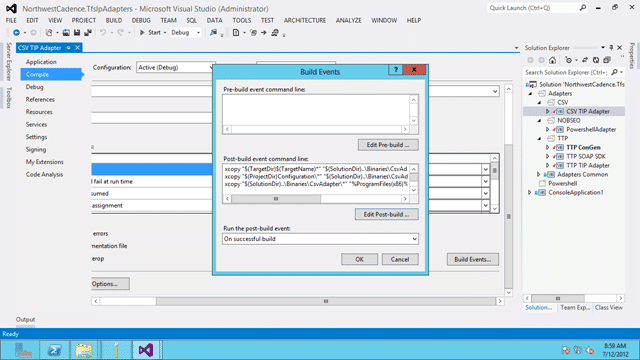This screenshot has width=640, height=360.
Task: Click the Edit Post-build button
Action: pos(386,214)
